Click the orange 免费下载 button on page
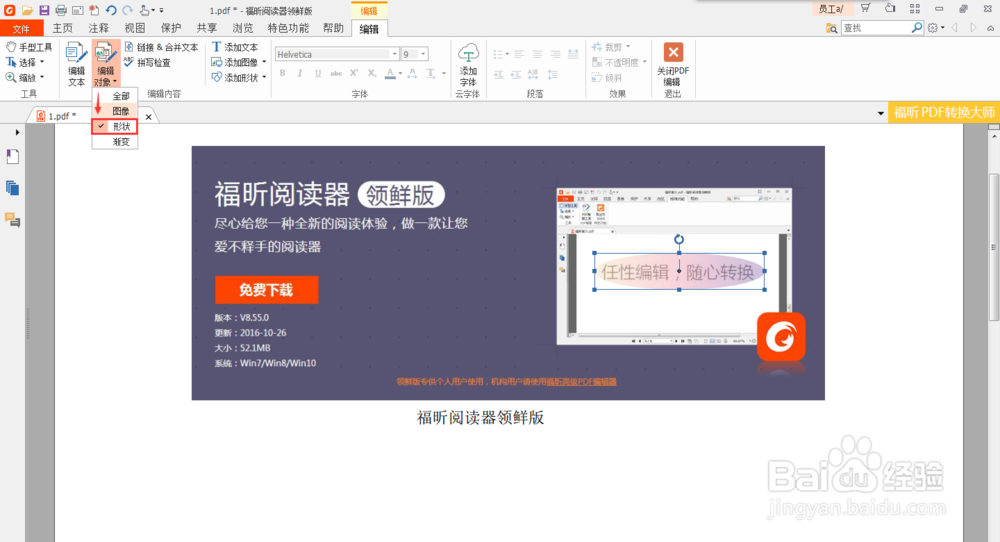This screenshot has width=1000, height=542. [x=267, y=290]
